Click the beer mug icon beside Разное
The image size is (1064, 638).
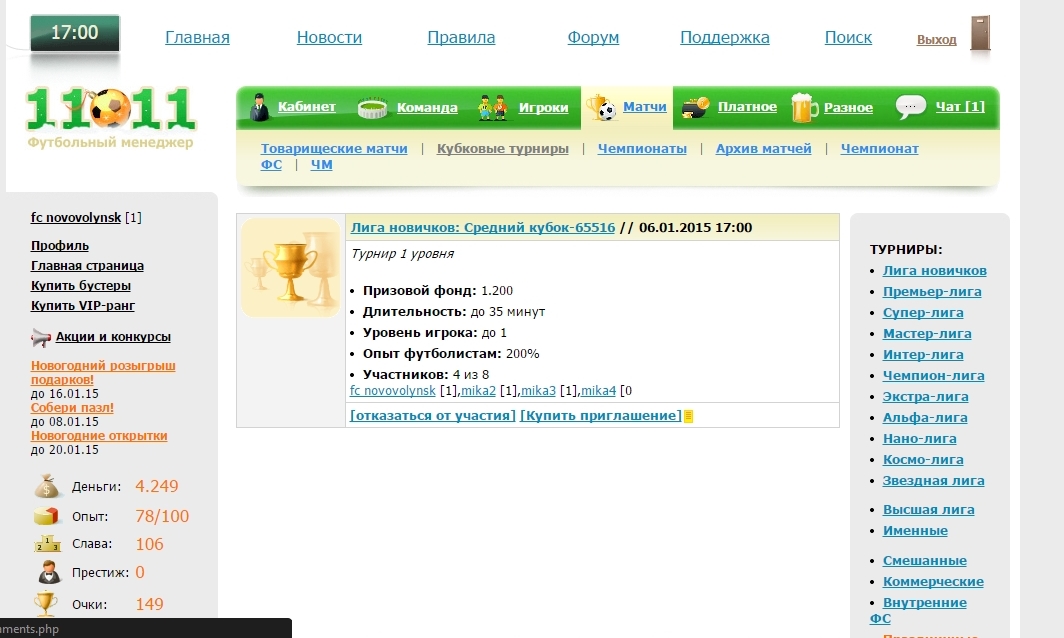coord(804,107)
